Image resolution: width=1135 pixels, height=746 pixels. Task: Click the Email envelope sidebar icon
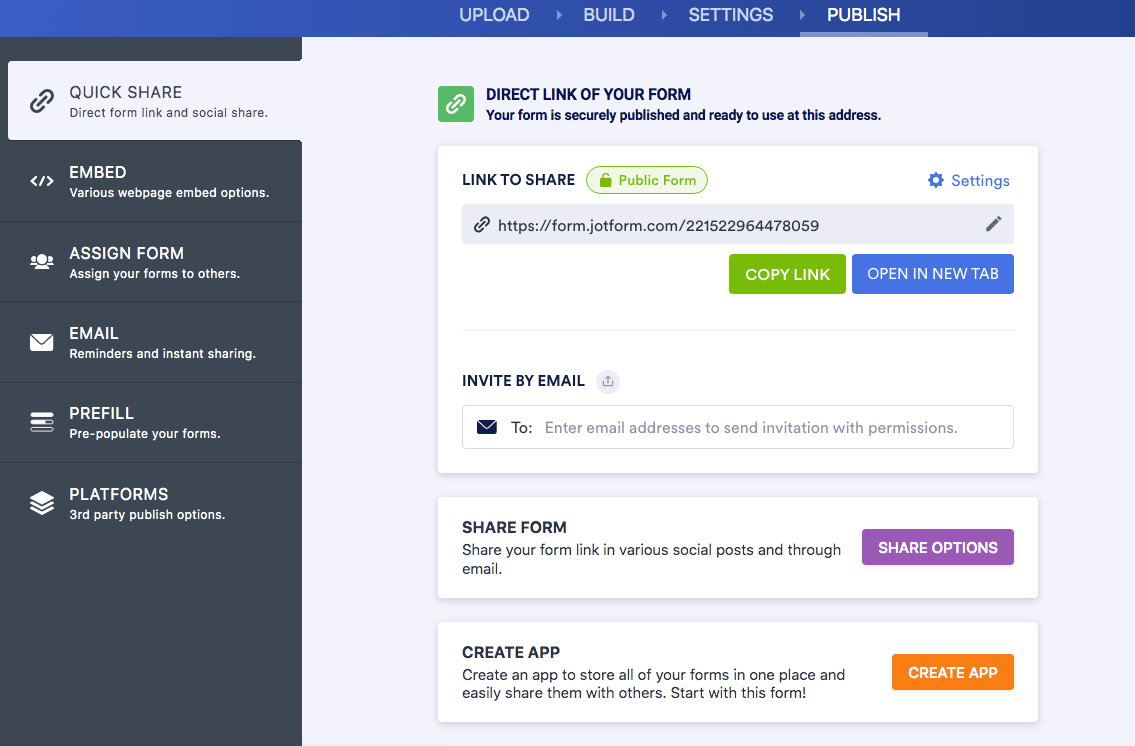click(41, 342)
